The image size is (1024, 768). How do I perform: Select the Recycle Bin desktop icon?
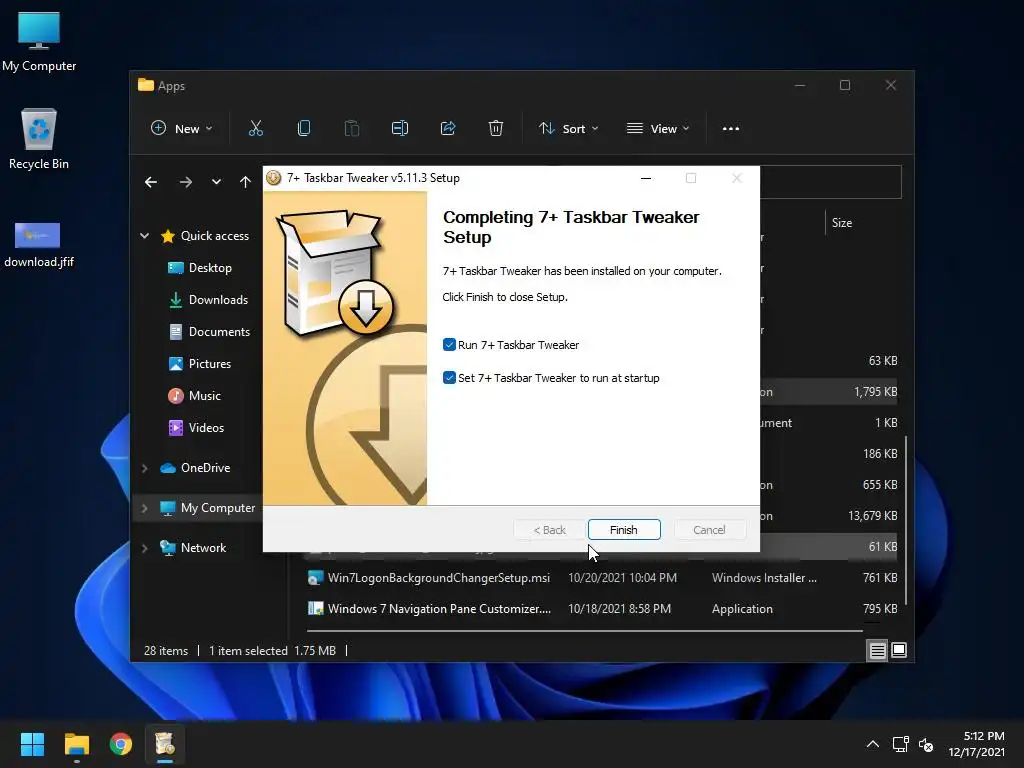pyautogui.click(x=39, y=139)
